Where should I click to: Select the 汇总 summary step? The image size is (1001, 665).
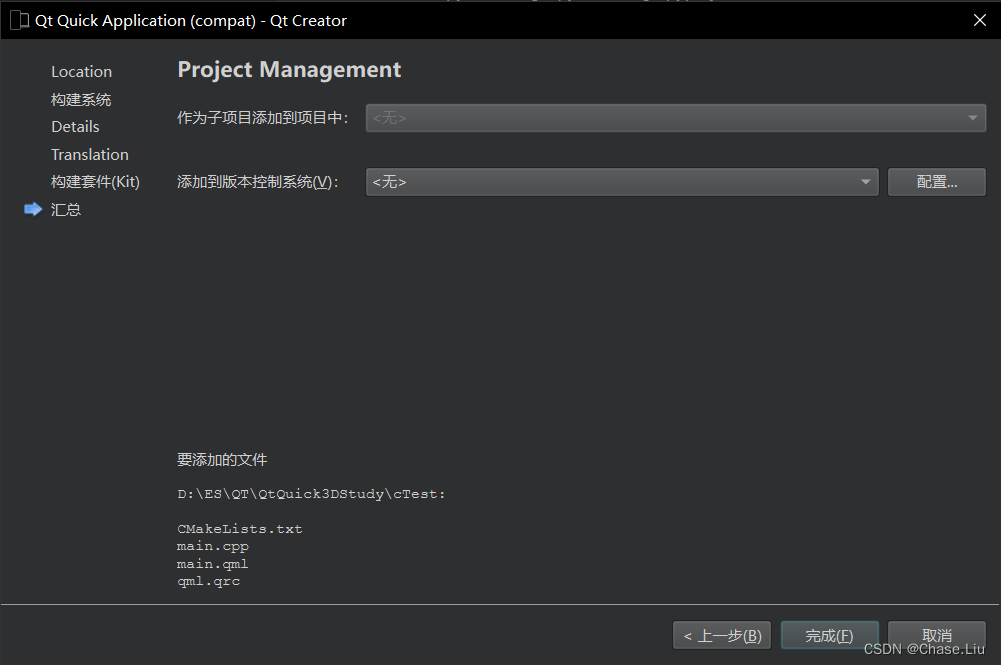65,209
